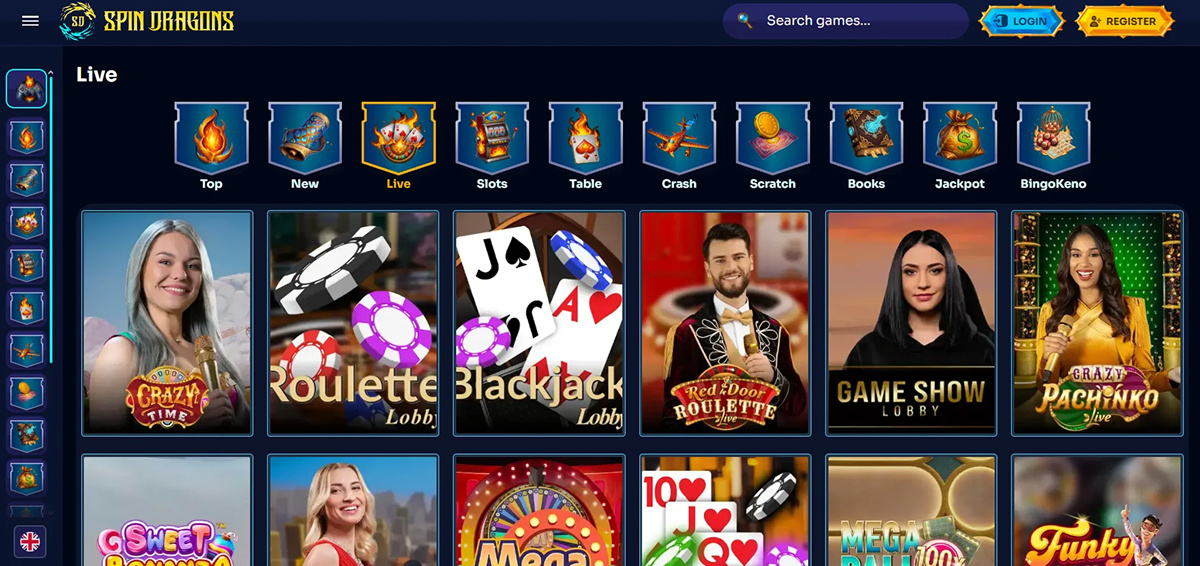1200x566 pixels.
Task: Select the BingoKeno category icon
Action: pyautogui.click(x=1053, y=138)
